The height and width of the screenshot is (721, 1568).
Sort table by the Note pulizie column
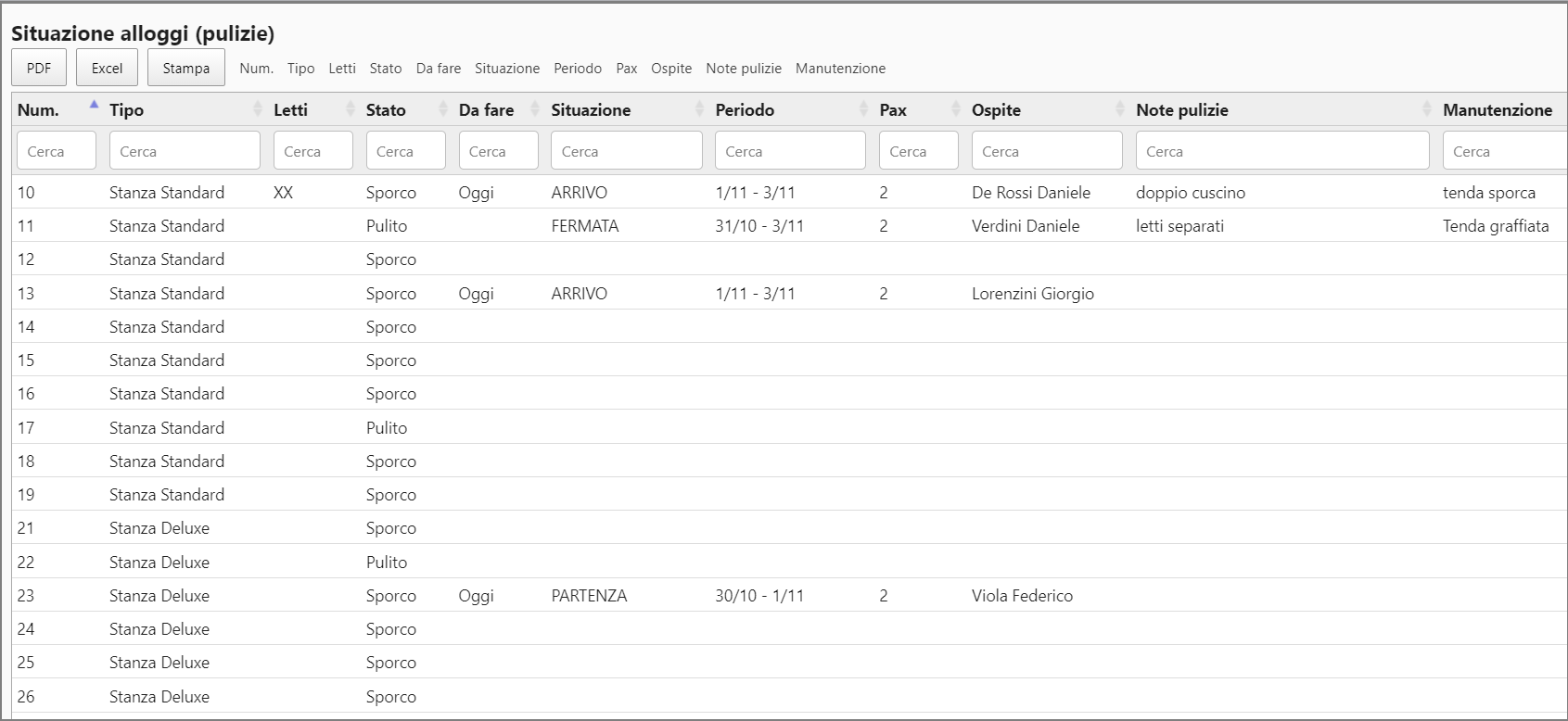(x=1182, y=110)
